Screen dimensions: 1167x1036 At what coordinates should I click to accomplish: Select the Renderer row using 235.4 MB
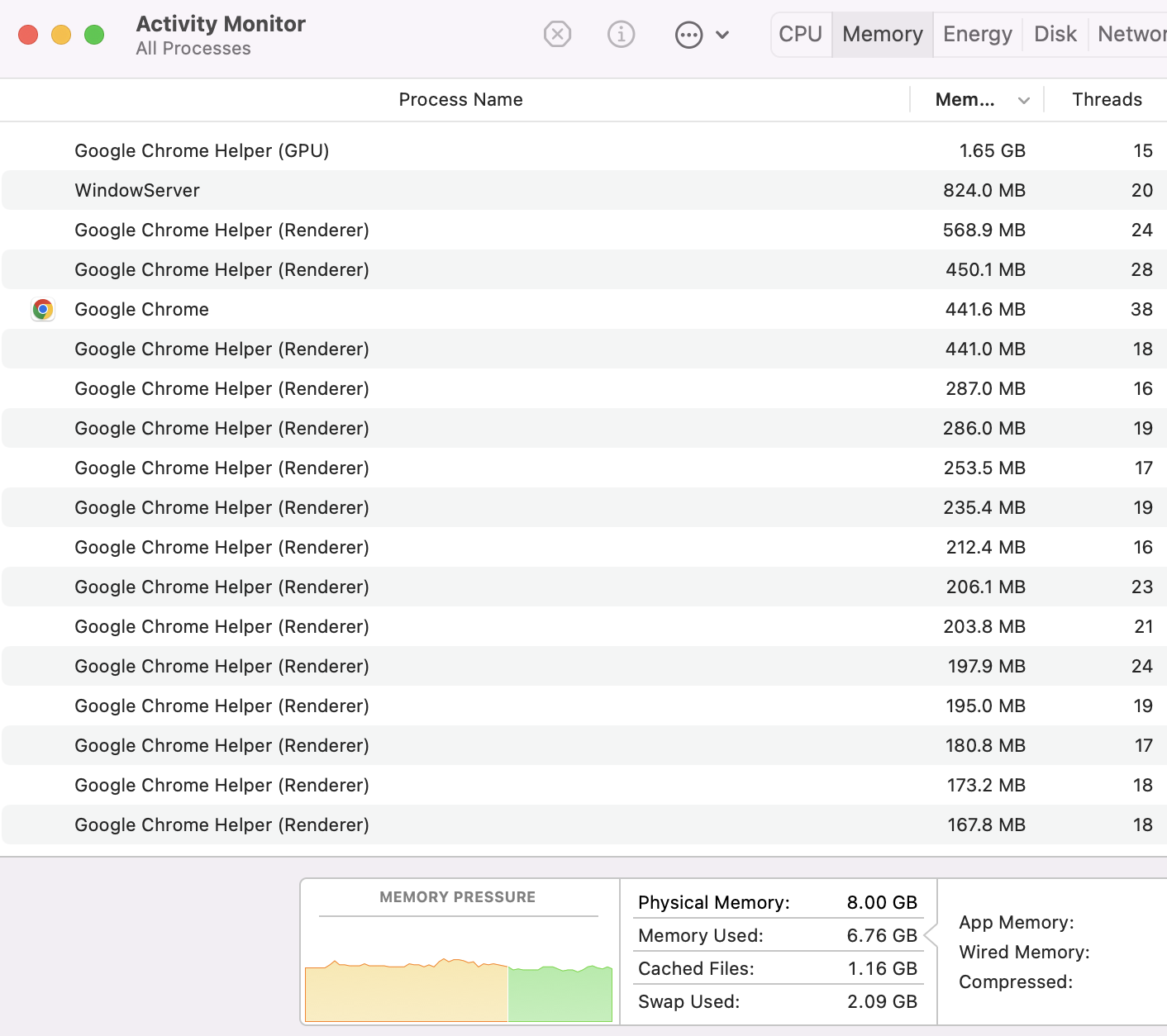(583, 507)
